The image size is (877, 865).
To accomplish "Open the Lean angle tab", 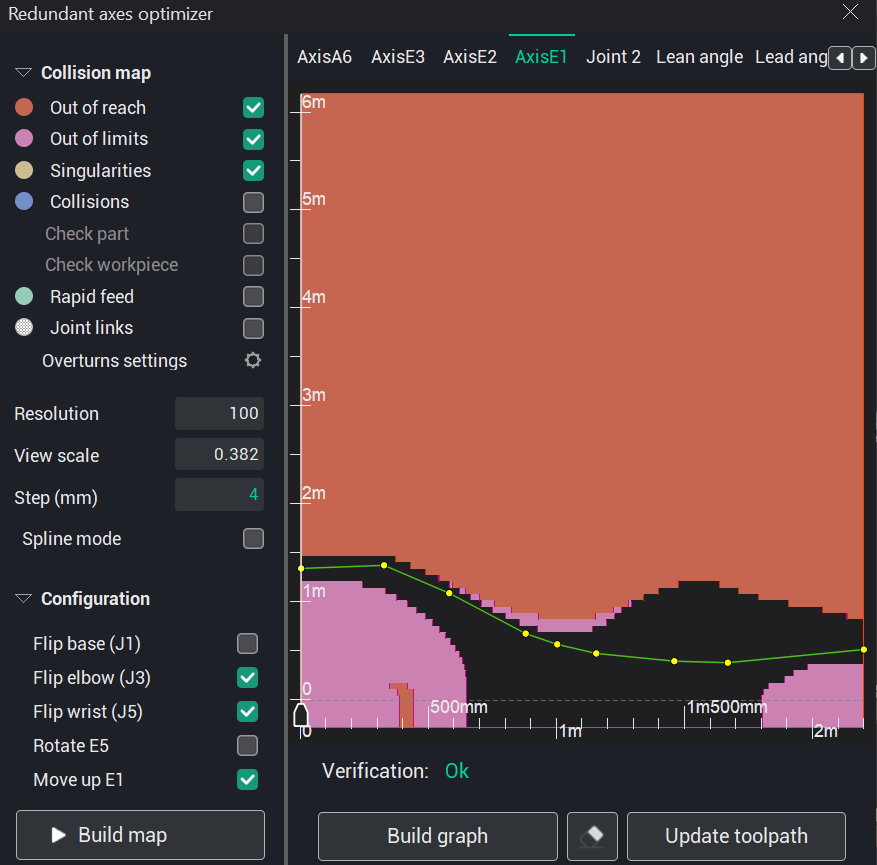I will pos(699,57).
